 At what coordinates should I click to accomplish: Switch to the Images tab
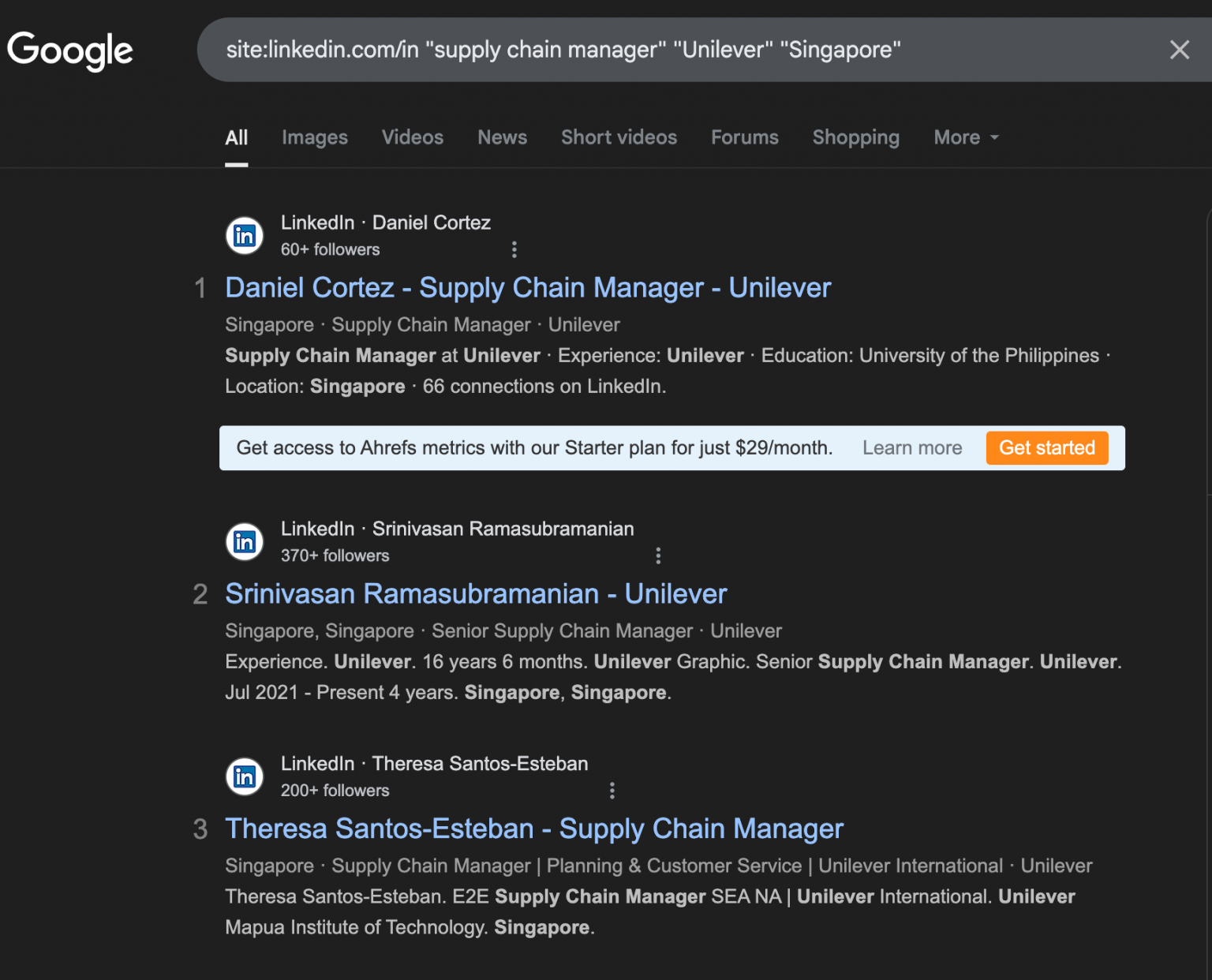[x=314, y=137]
